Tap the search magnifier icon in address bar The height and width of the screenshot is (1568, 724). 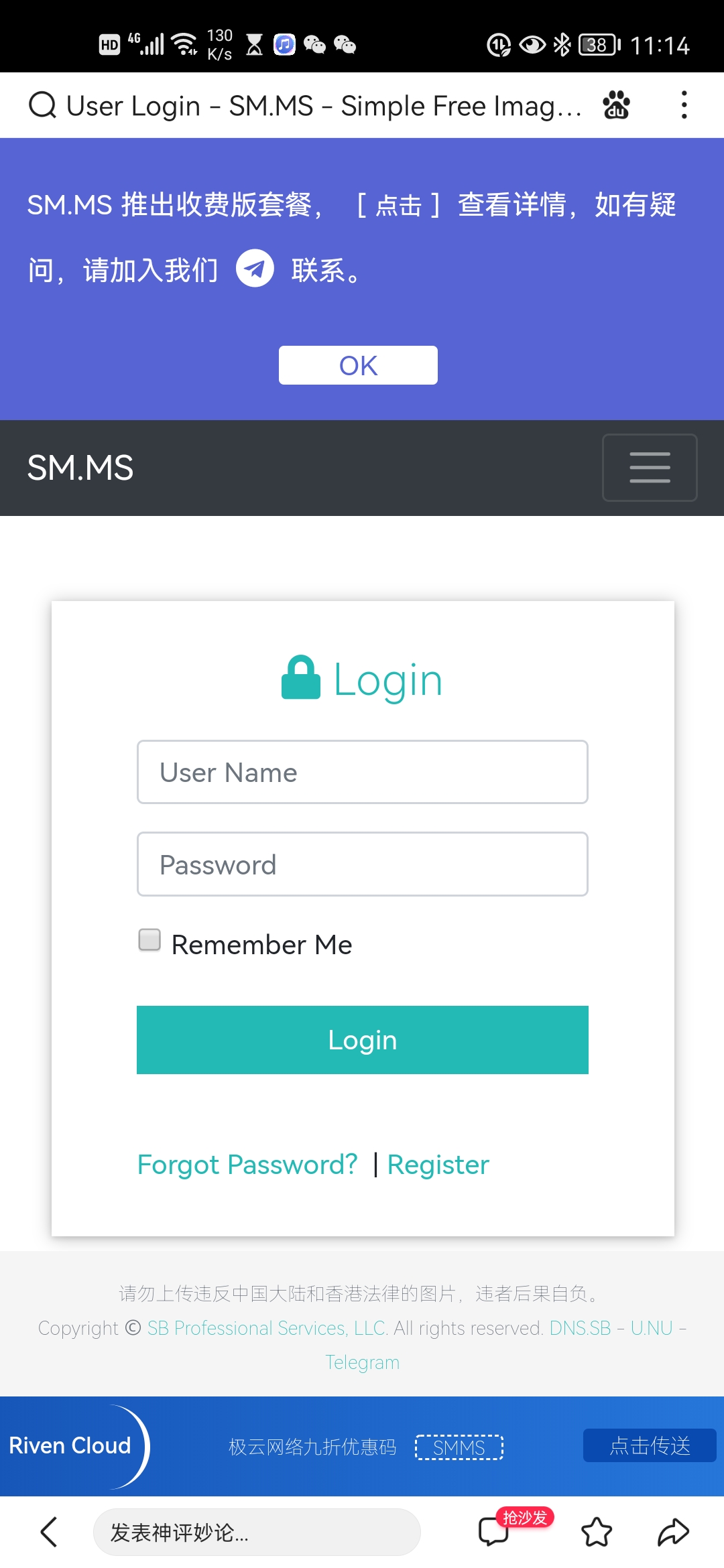(x=43, y=105)
